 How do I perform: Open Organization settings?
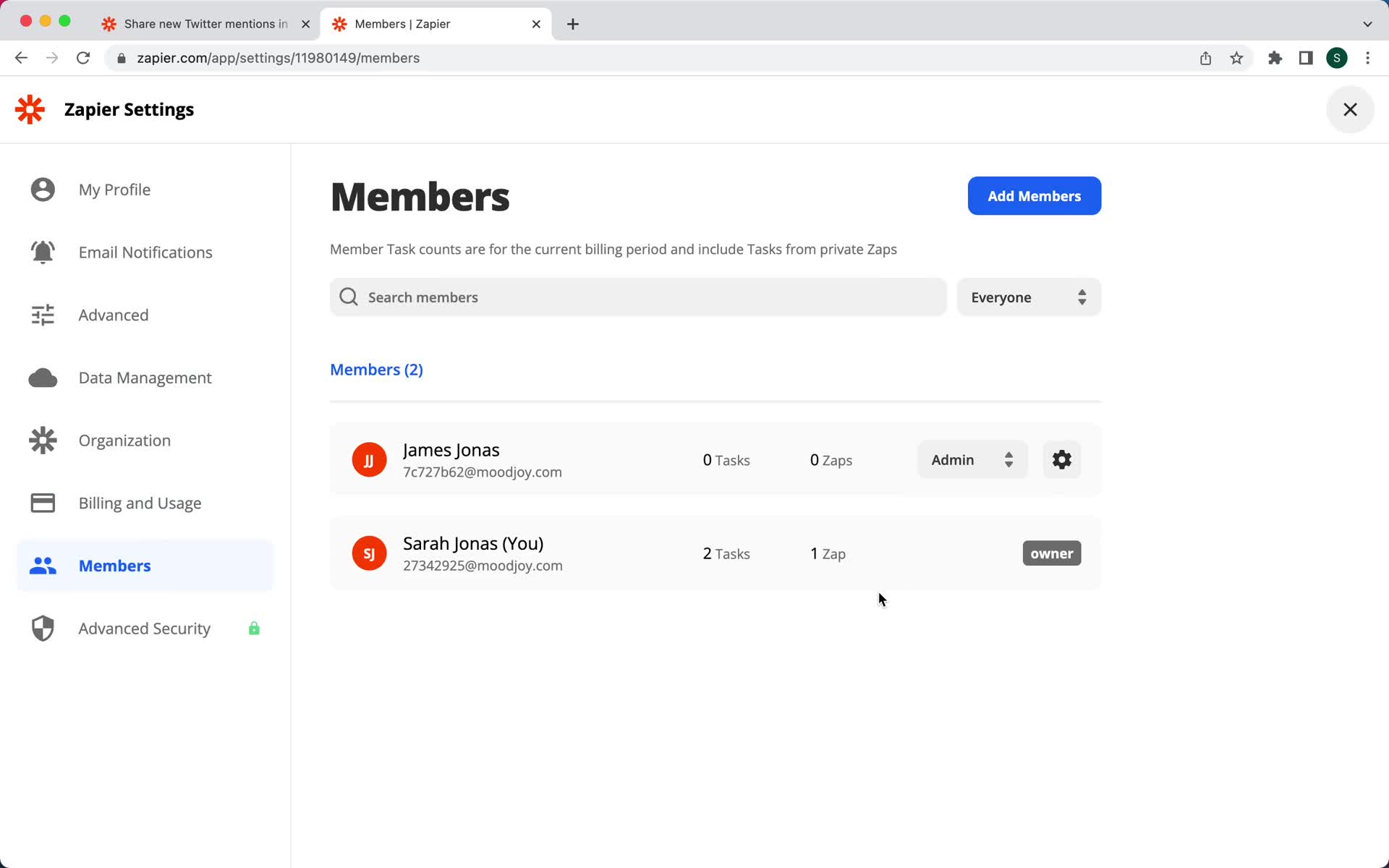(x=124, y=440)
